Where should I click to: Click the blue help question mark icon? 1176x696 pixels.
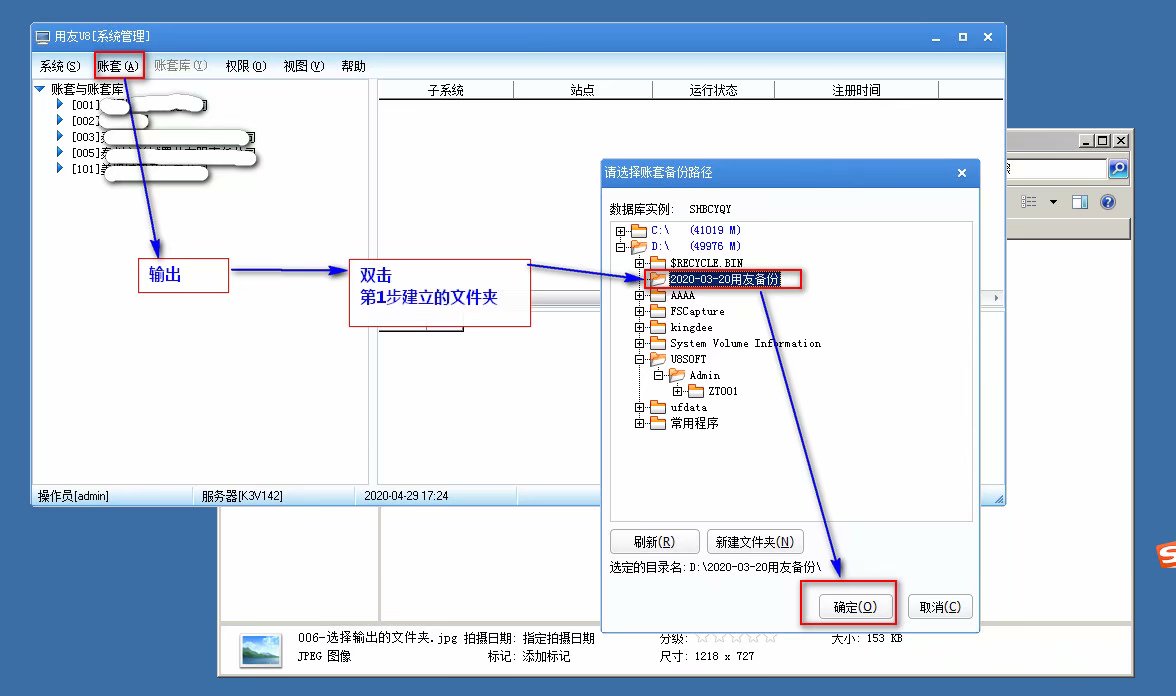1107,202
